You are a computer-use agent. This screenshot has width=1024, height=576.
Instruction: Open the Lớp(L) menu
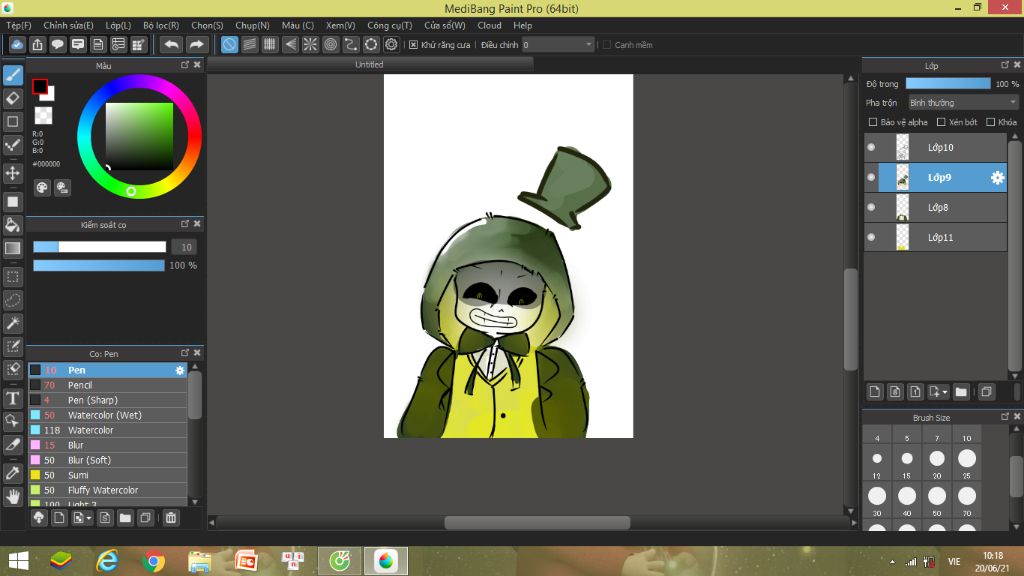[118, 25]
